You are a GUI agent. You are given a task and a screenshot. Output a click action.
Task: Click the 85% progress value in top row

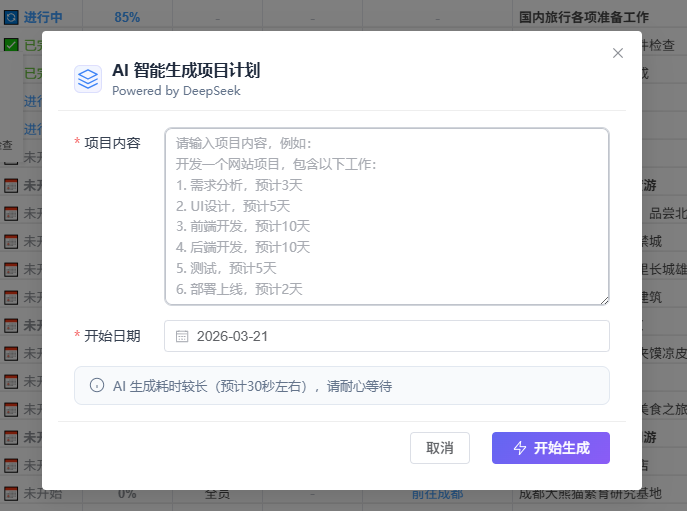click(127, 17)
